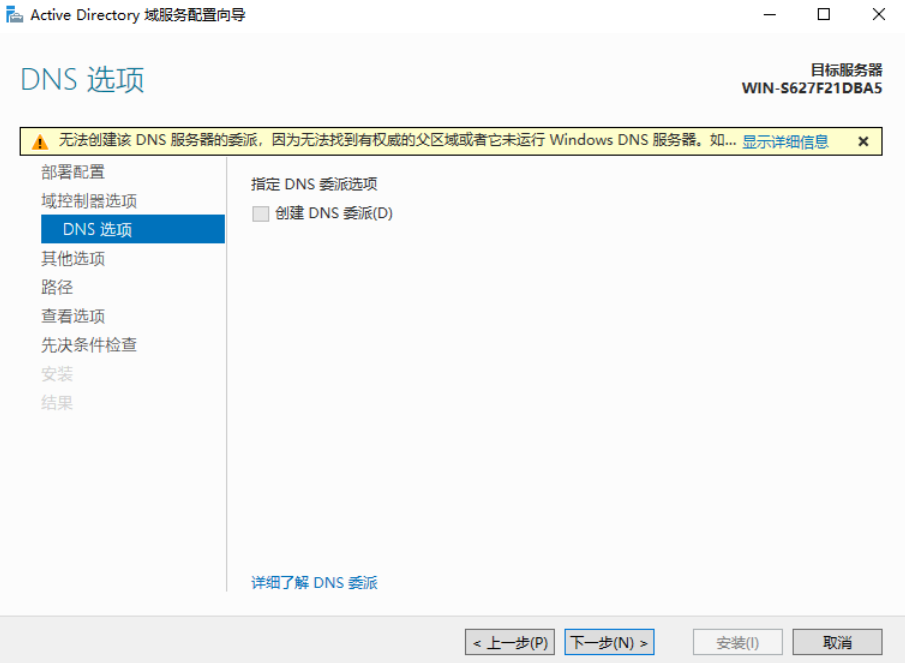The image size is (905, 663).
Task: Cancel the wizard via 取消 button
Action: pyautogui.click(x=837, y=642)
